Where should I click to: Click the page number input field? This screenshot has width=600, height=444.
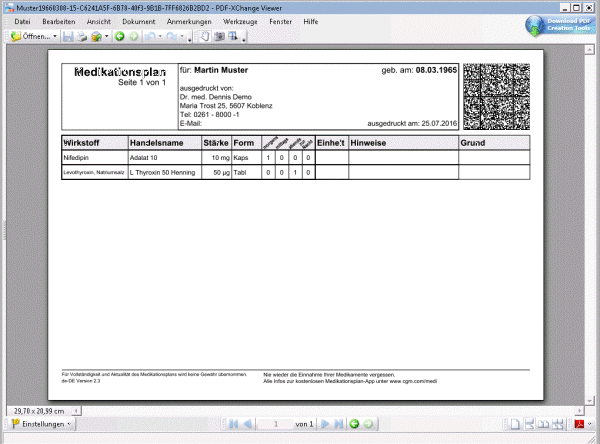(x=276, y=424)
